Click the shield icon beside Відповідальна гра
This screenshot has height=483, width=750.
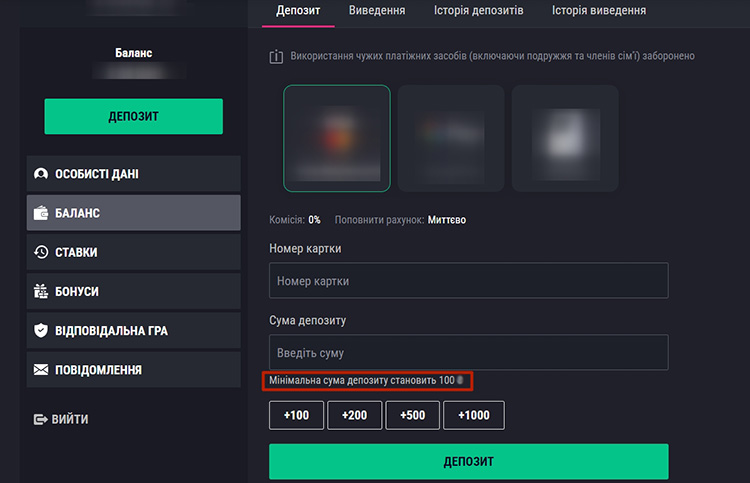click(41, 331)
